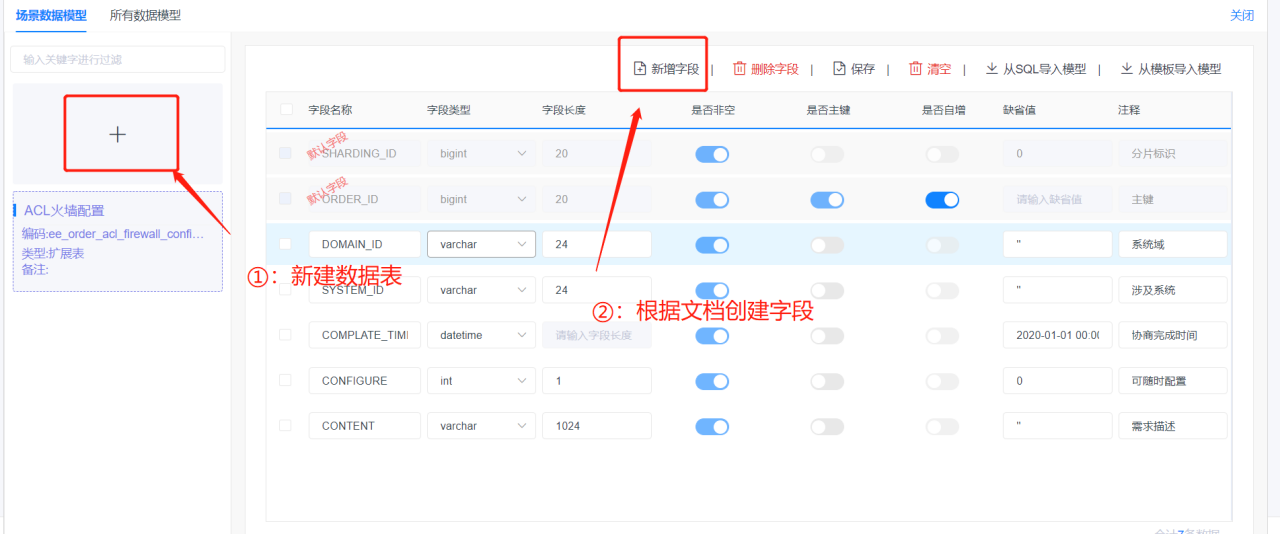Click the 保存 save button

pos(854,69)
